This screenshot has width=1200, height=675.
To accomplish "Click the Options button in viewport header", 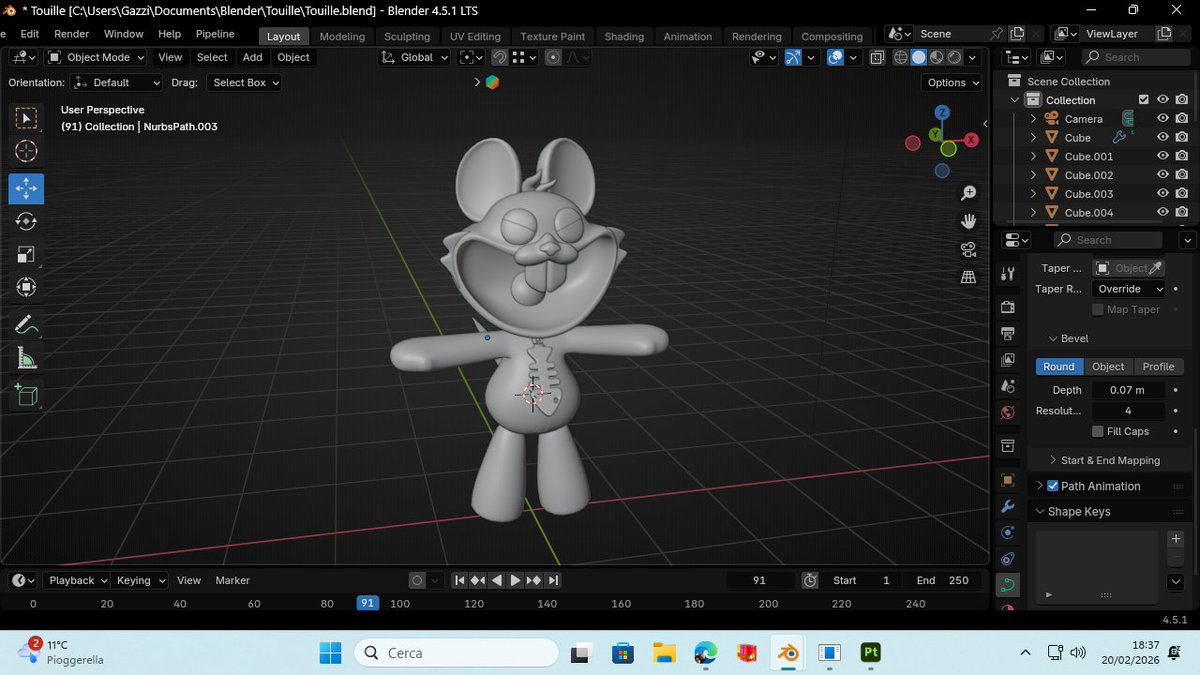I will pyautogui.click(x=951, y=83).
